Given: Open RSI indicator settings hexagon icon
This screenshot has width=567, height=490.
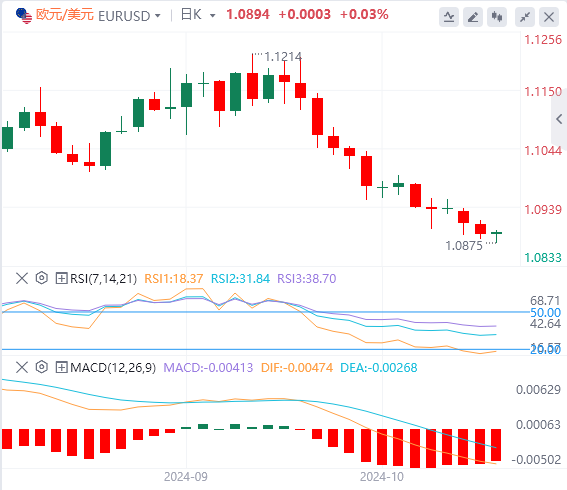Looking at the screenshot, I should [42, 278].
